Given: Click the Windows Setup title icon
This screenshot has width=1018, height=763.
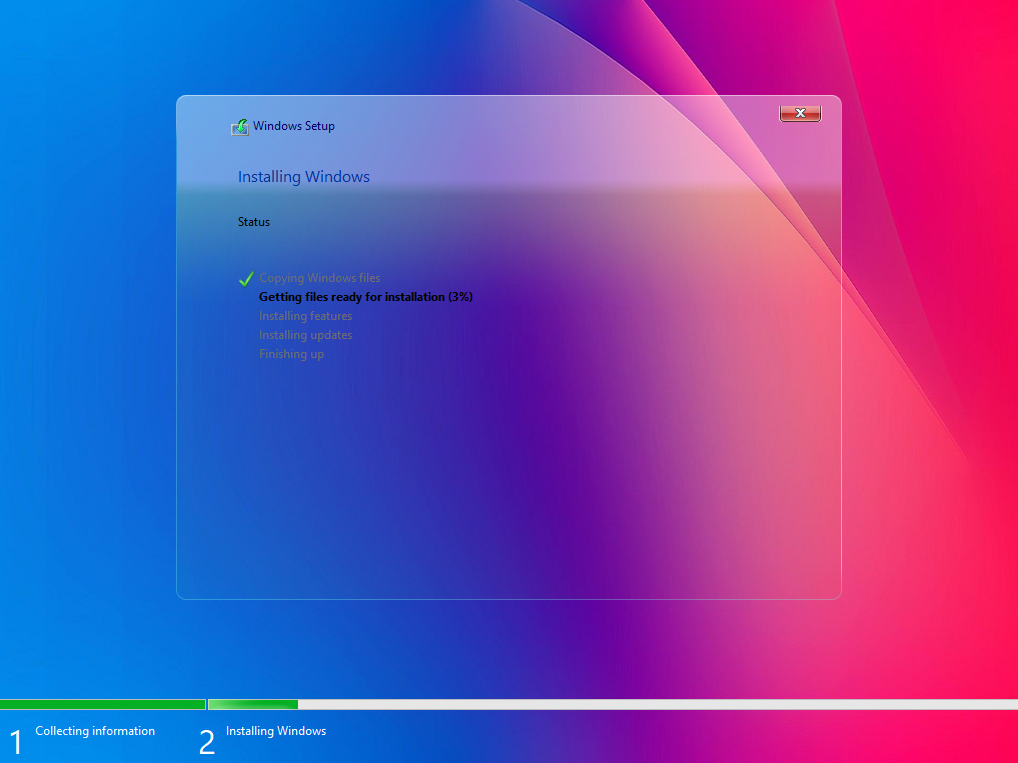Looking at the screenshot, I should (x=240, y=127).
